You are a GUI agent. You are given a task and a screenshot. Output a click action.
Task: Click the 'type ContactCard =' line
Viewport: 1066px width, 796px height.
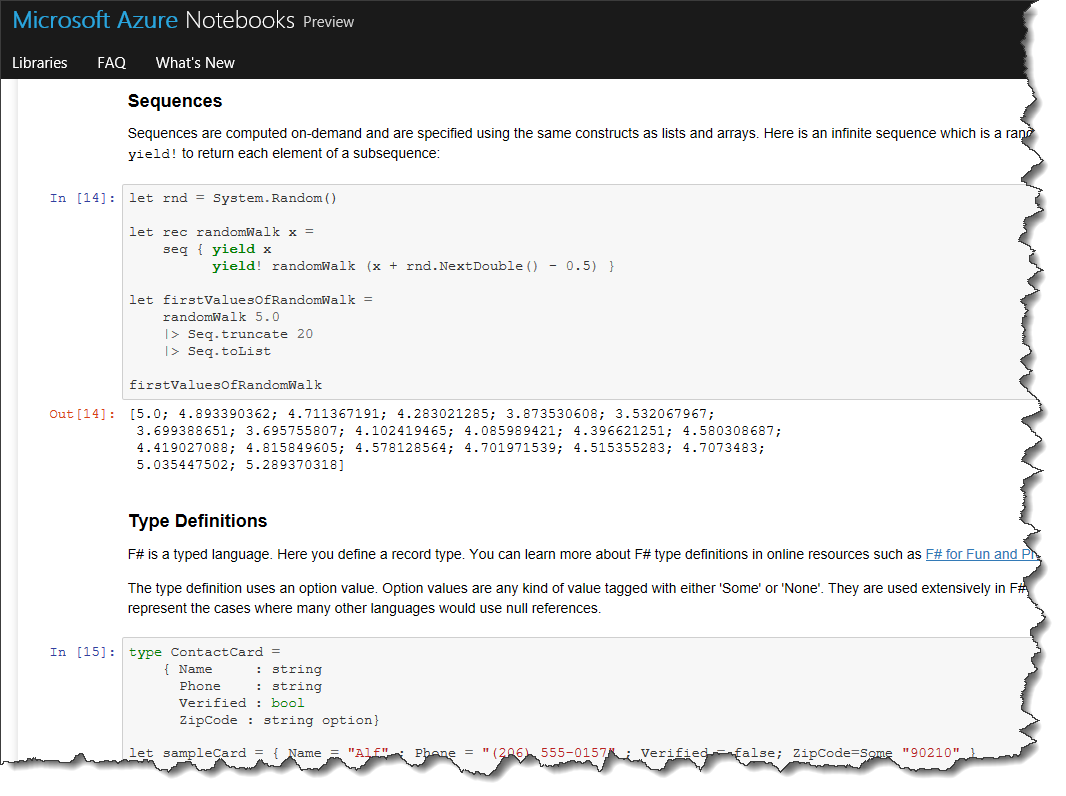[x=205, y=652]
